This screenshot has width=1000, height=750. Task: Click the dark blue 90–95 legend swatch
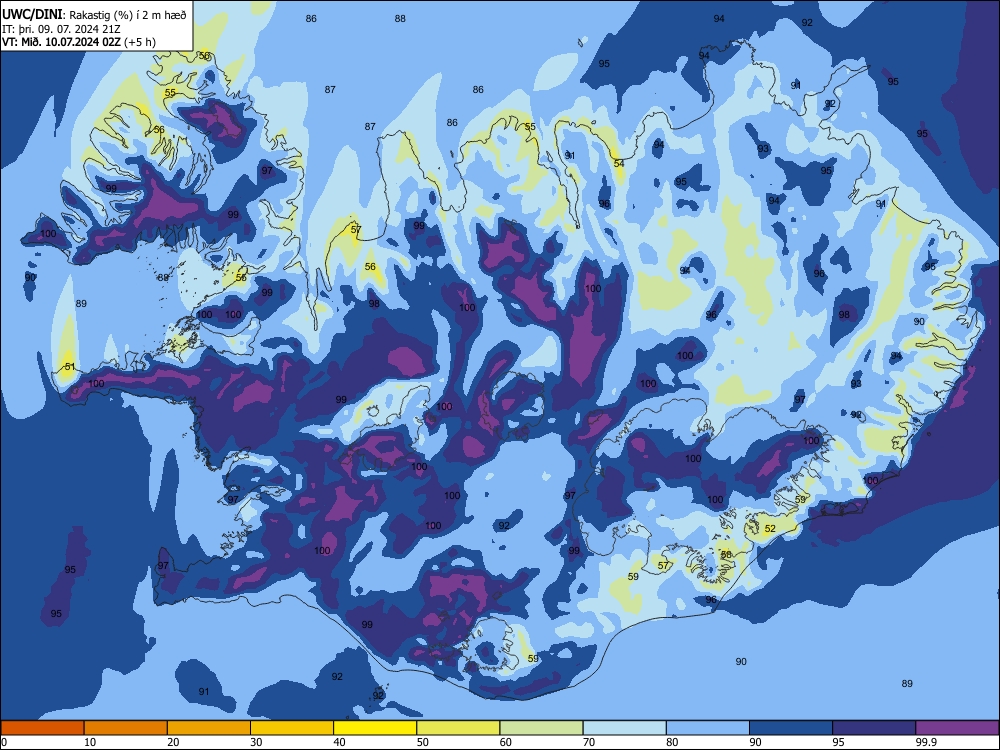(791, 728)
